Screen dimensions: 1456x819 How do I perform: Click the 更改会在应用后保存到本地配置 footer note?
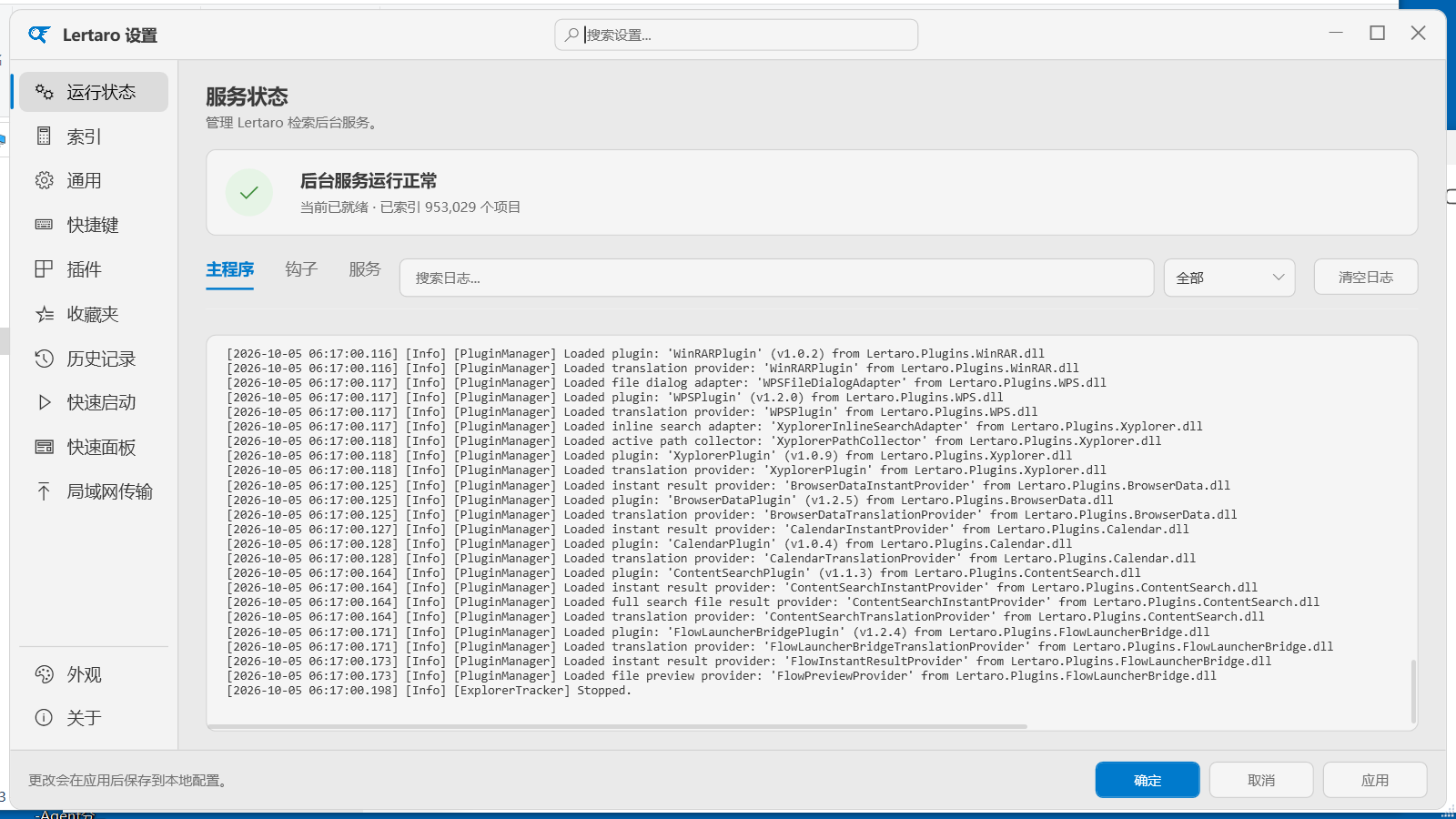[x=127, y=781]
